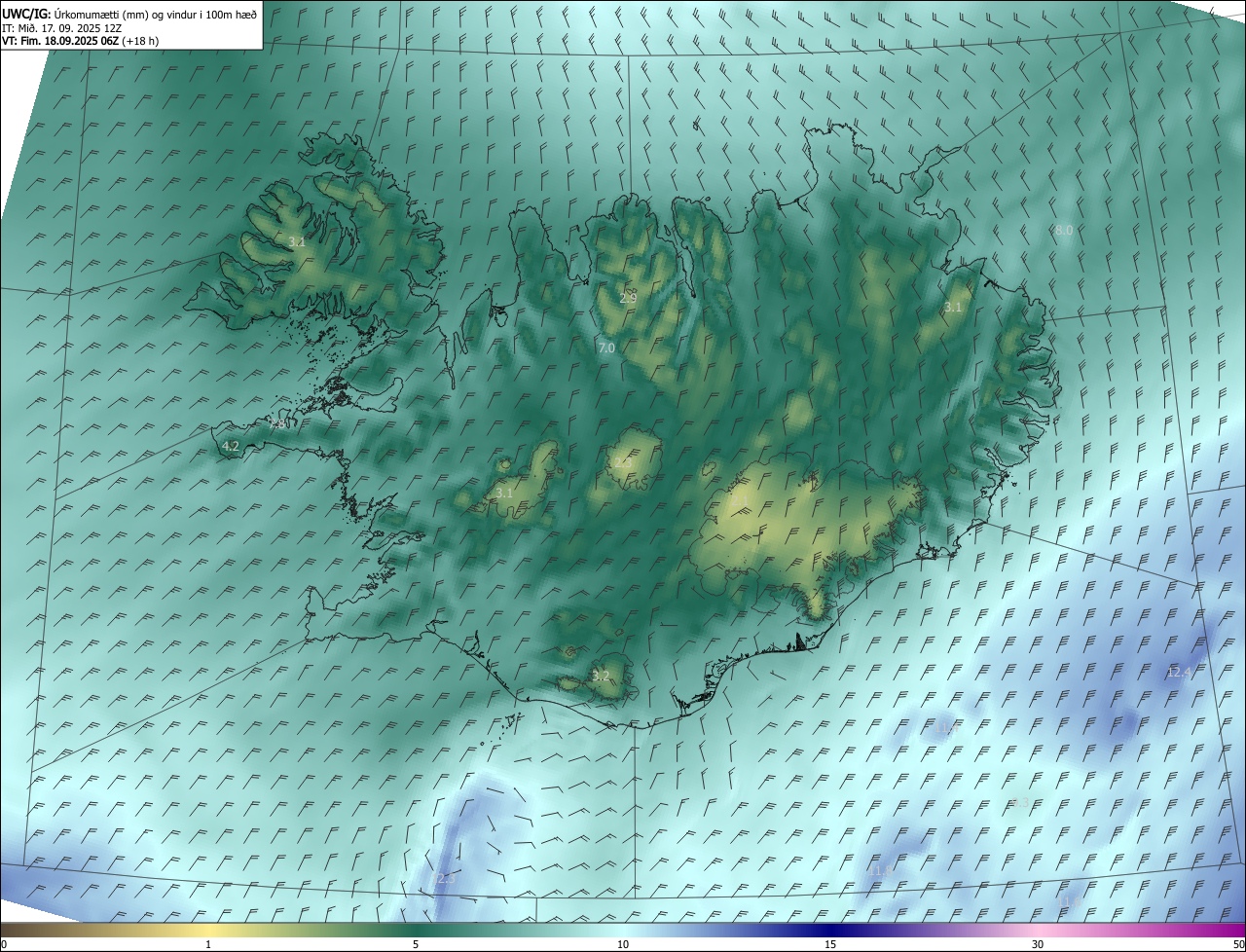The image size is (1246, 952).
Task: Click the 3.1 label on the Westfjords peninsula
Action: (x=298, y=241)
